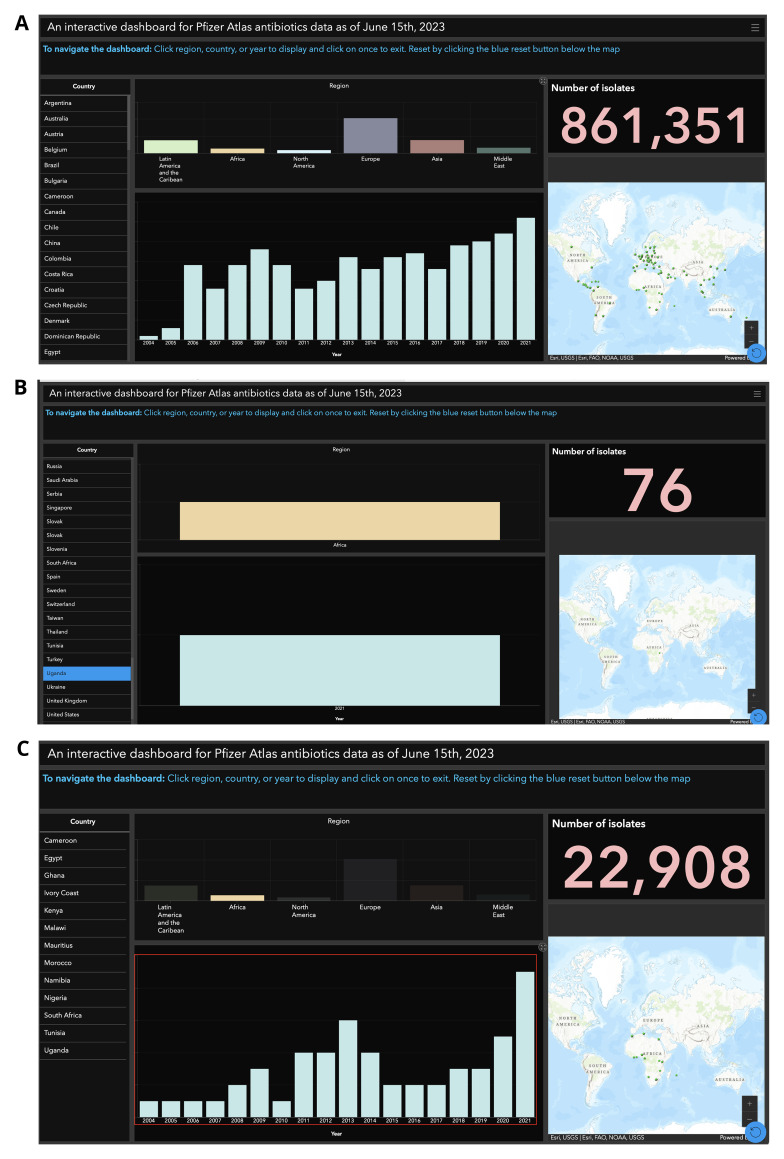This screenshot has height=1159, width=784.
Task: Click the 2021 year bar in panel B
Action: (340, 670)
